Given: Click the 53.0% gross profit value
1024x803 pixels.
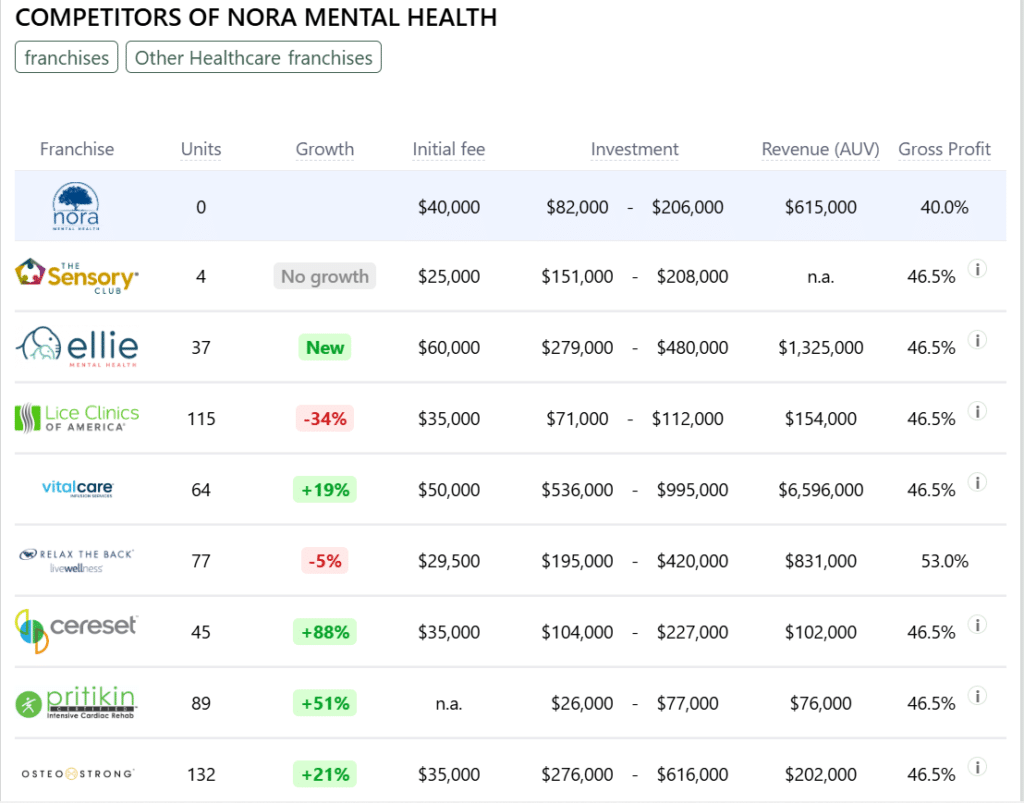Looking at the screenshot, I should click(944, 561).
